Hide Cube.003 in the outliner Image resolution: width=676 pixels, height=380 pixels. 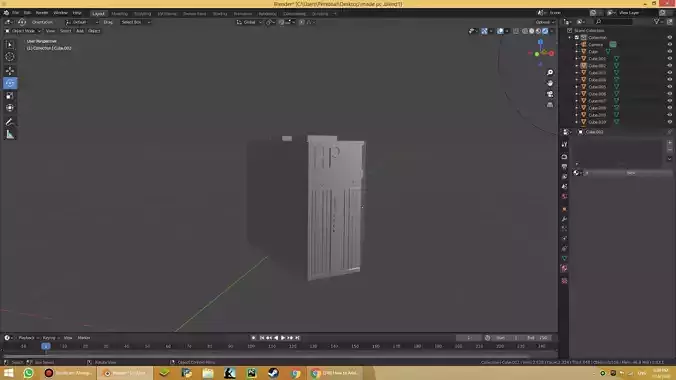pyautogui.click(x=670, y=73)
